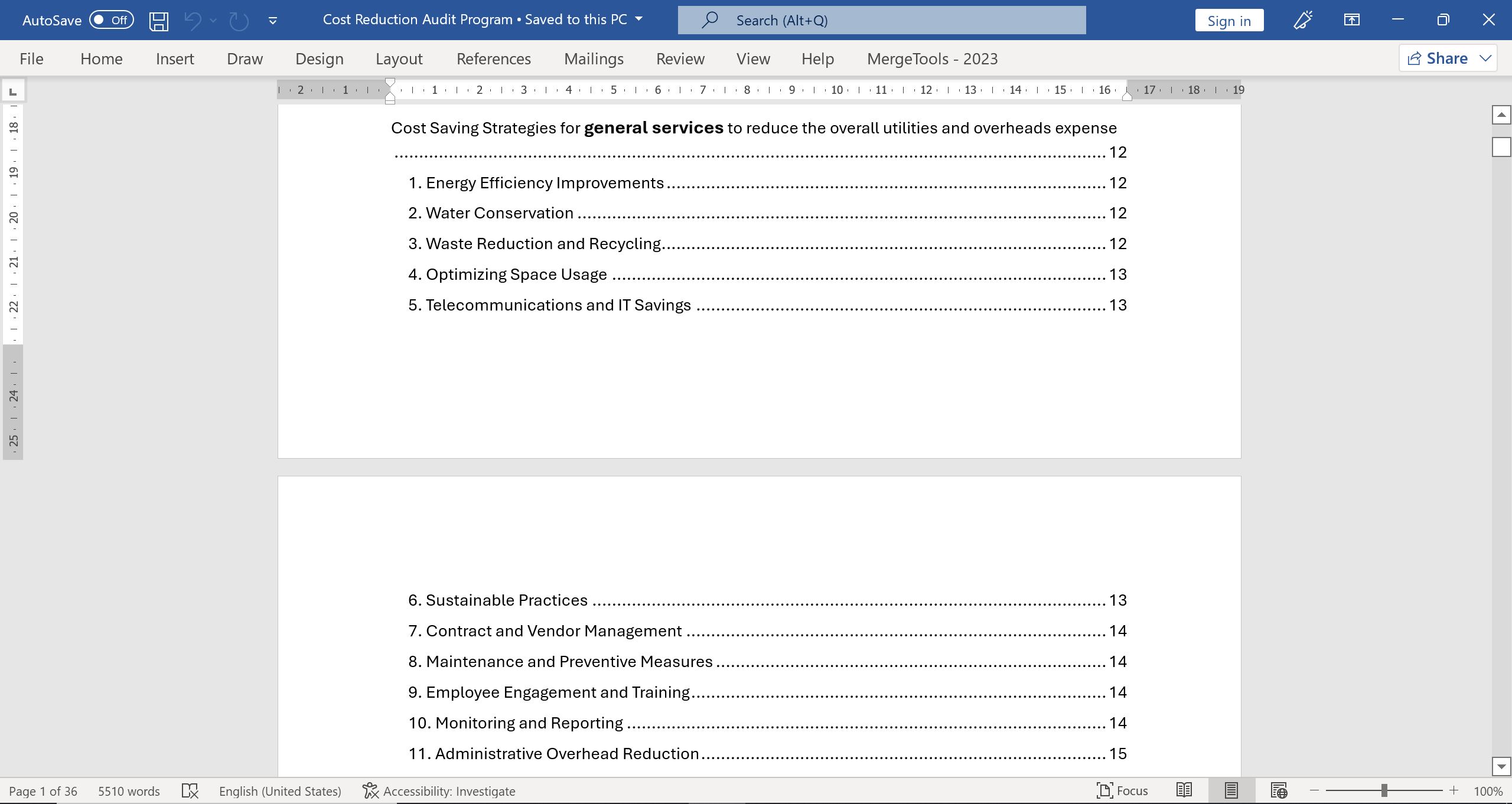The image size is (1512, 804).
Task: Toggle AutoSave switch on
Action: tap(111, 21)
